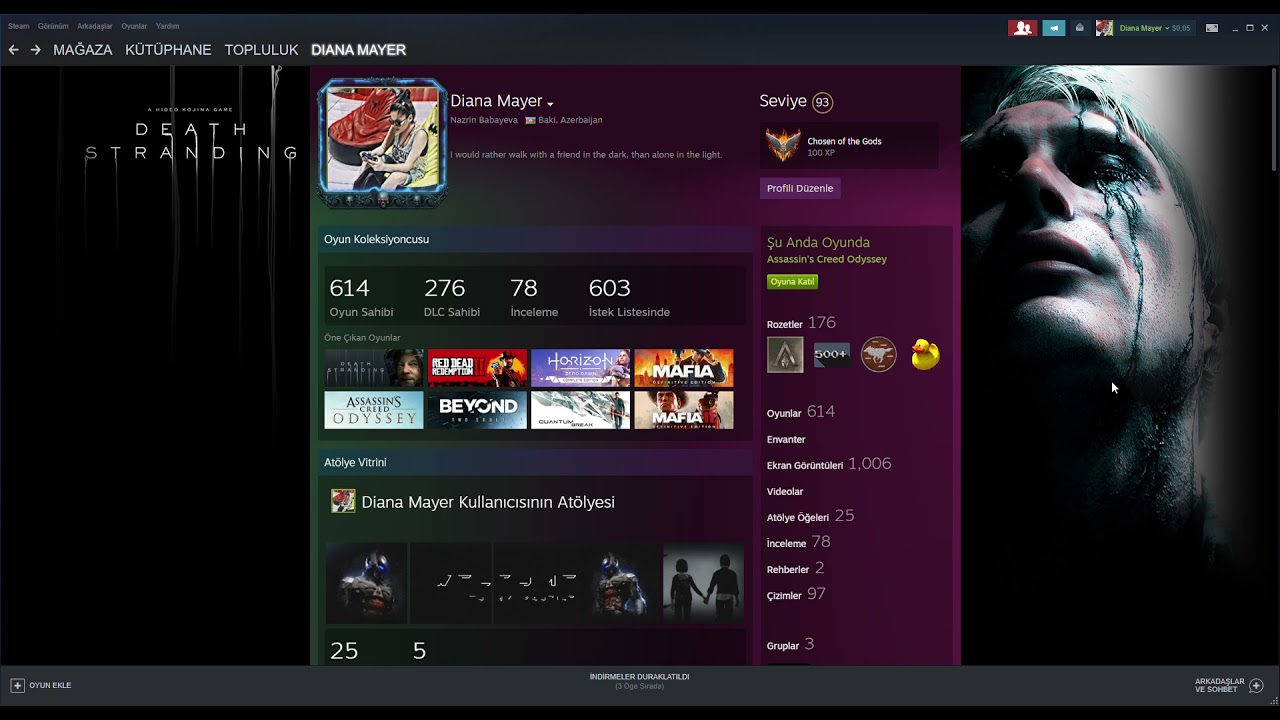Open Red Dead Redemption II thumbnail
The width and height of the screenshot is (1280, 720).
pyautogui.click(x=477, y=368)
